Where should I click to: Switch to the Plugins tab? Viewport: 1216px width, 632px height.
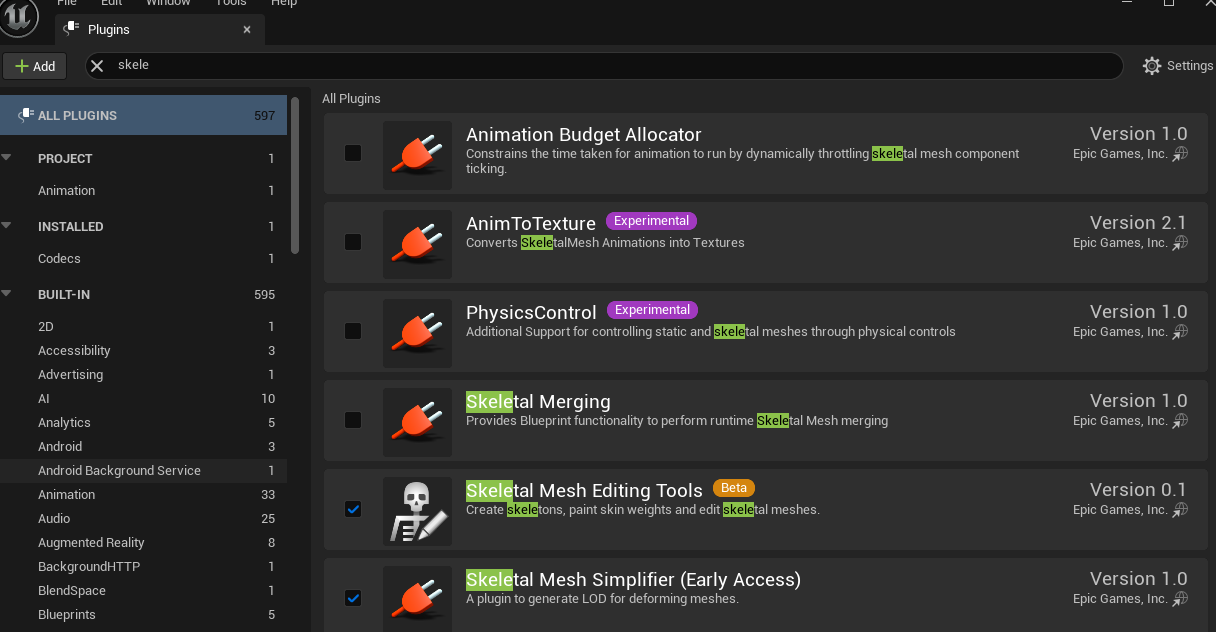(x=160, y=30)
